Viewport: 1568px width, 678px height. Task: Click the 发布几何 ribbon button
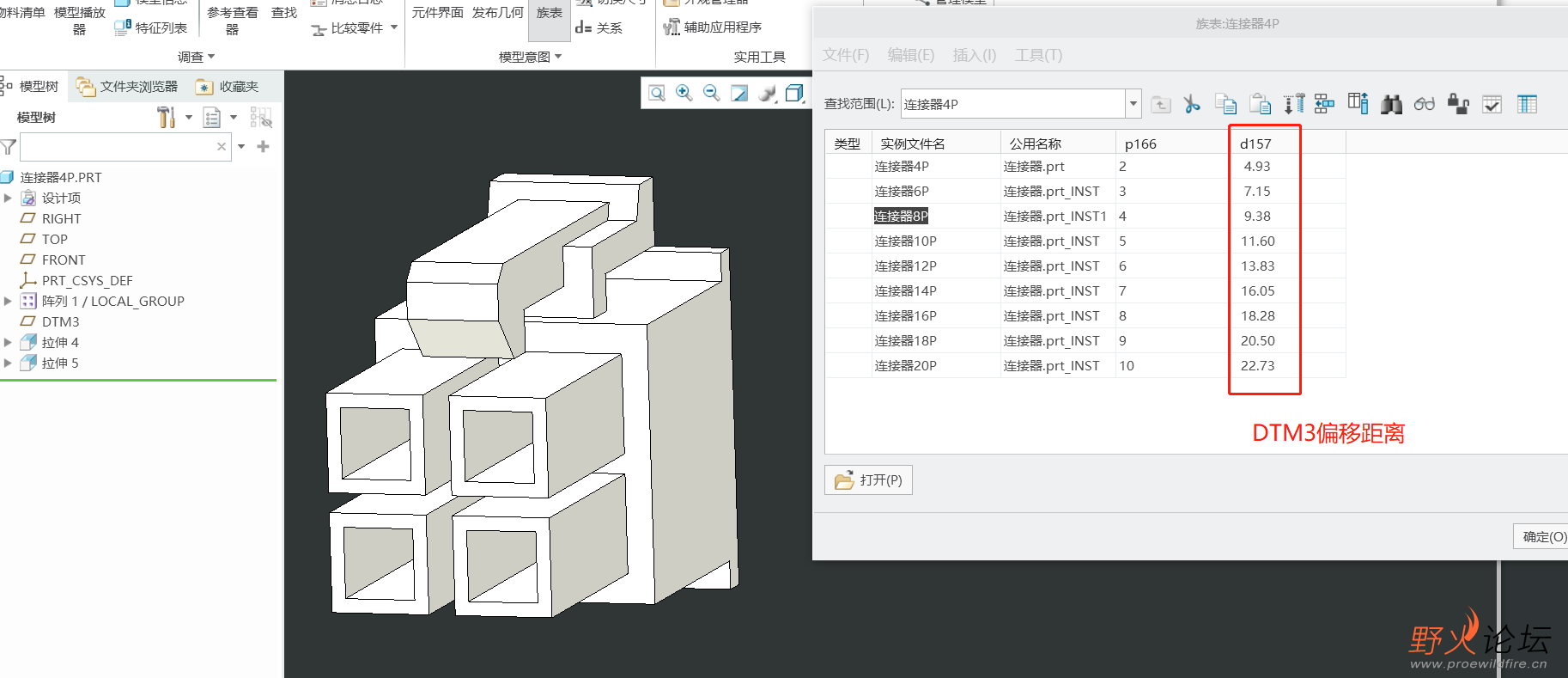click(x=498, y=13)
